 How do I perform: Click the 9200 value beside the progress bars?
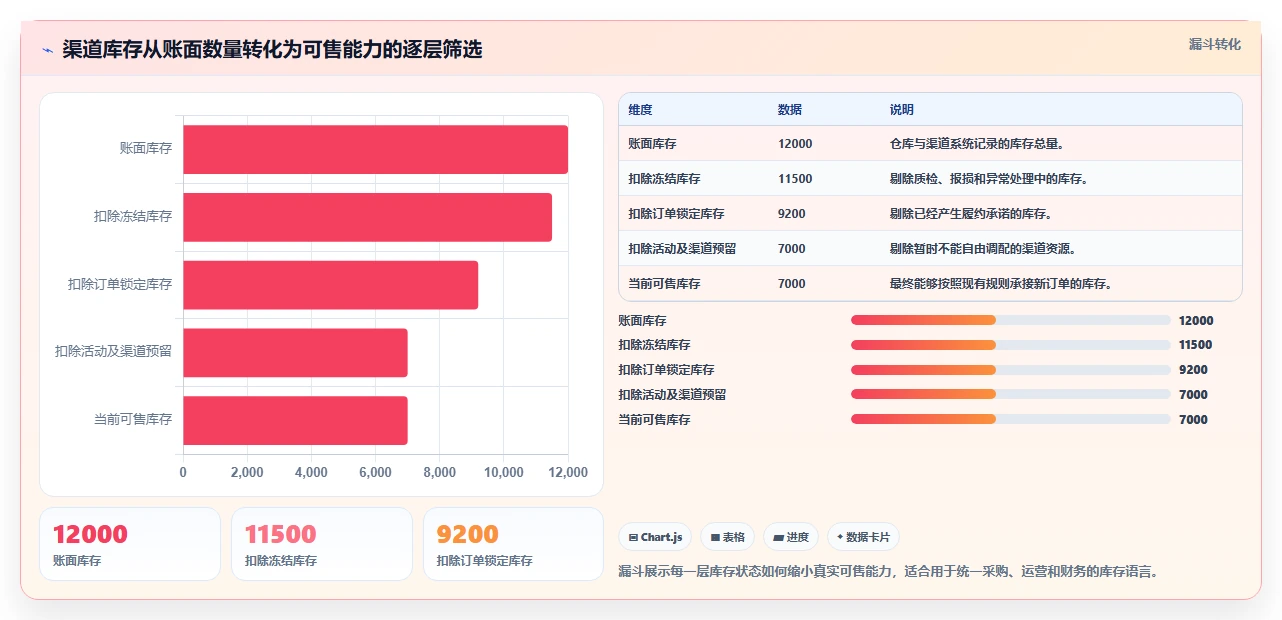tap(1193, 370)
